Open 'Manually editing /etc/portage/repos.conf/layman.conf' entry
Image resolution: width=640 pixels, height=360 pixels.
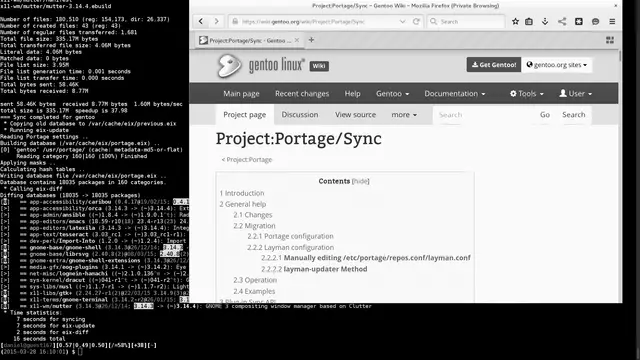[x=366, y=258]
